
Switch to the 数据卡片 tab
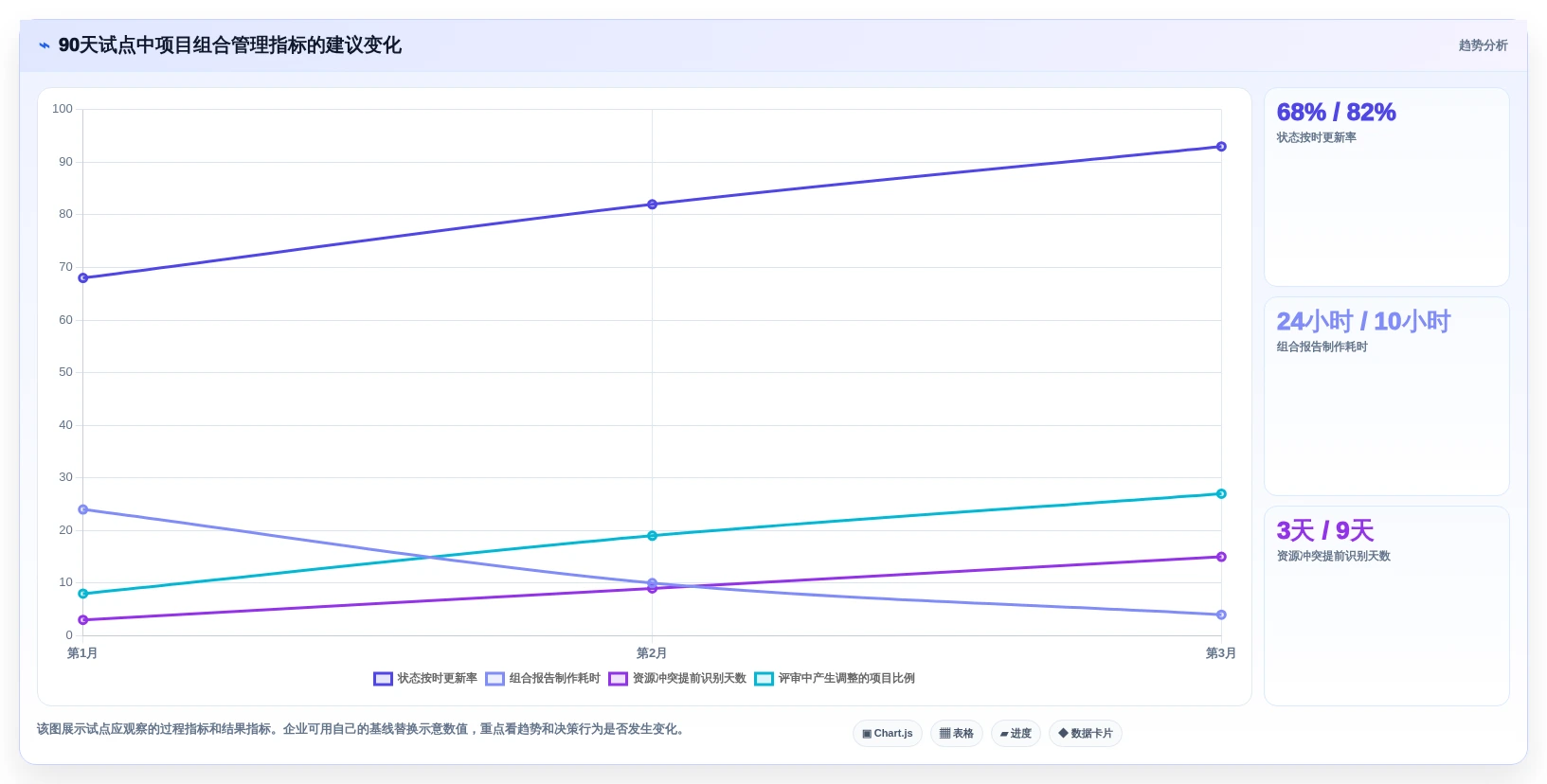1086,734
